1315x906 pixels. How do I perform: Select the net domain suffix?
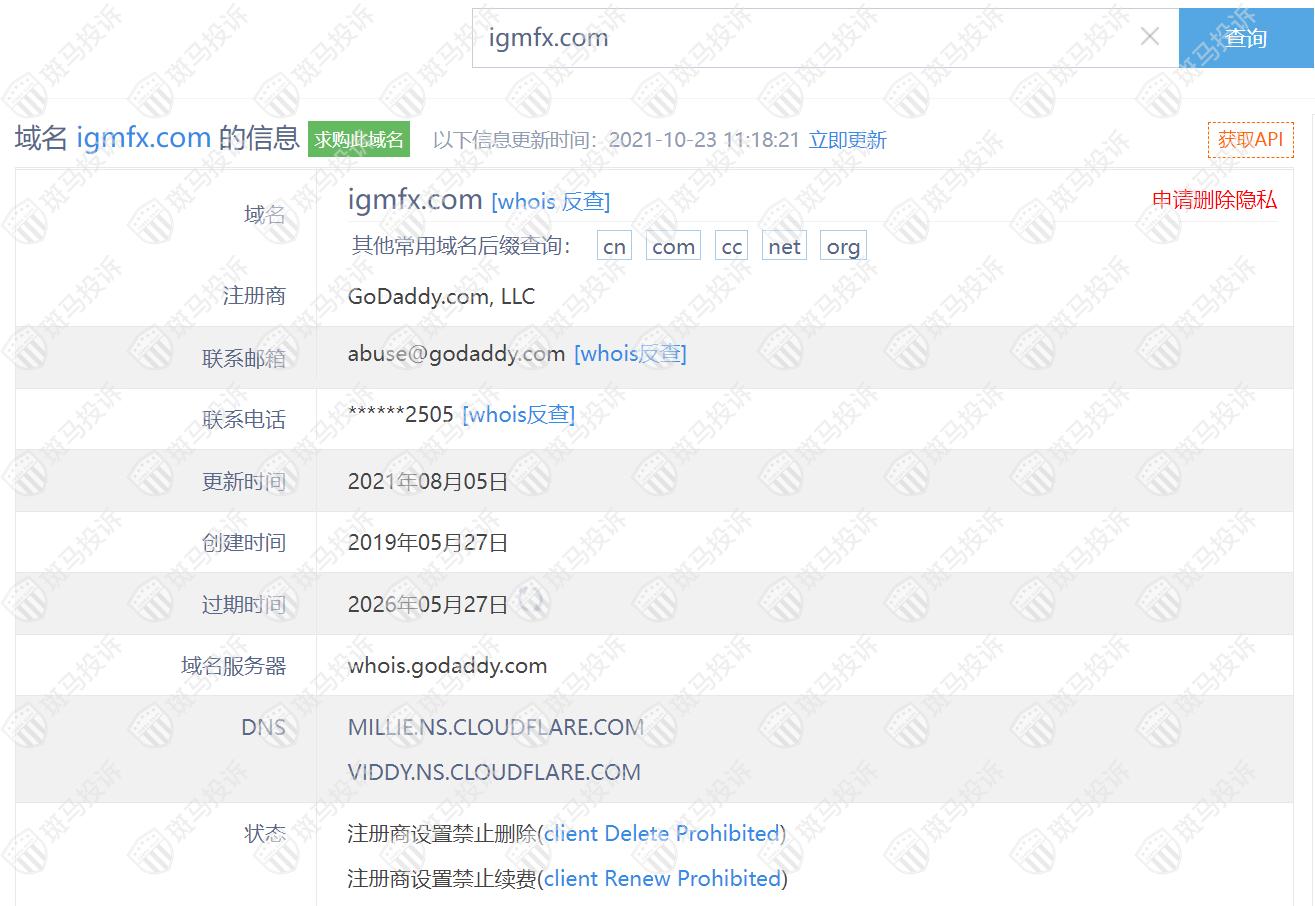pos(784,247)
